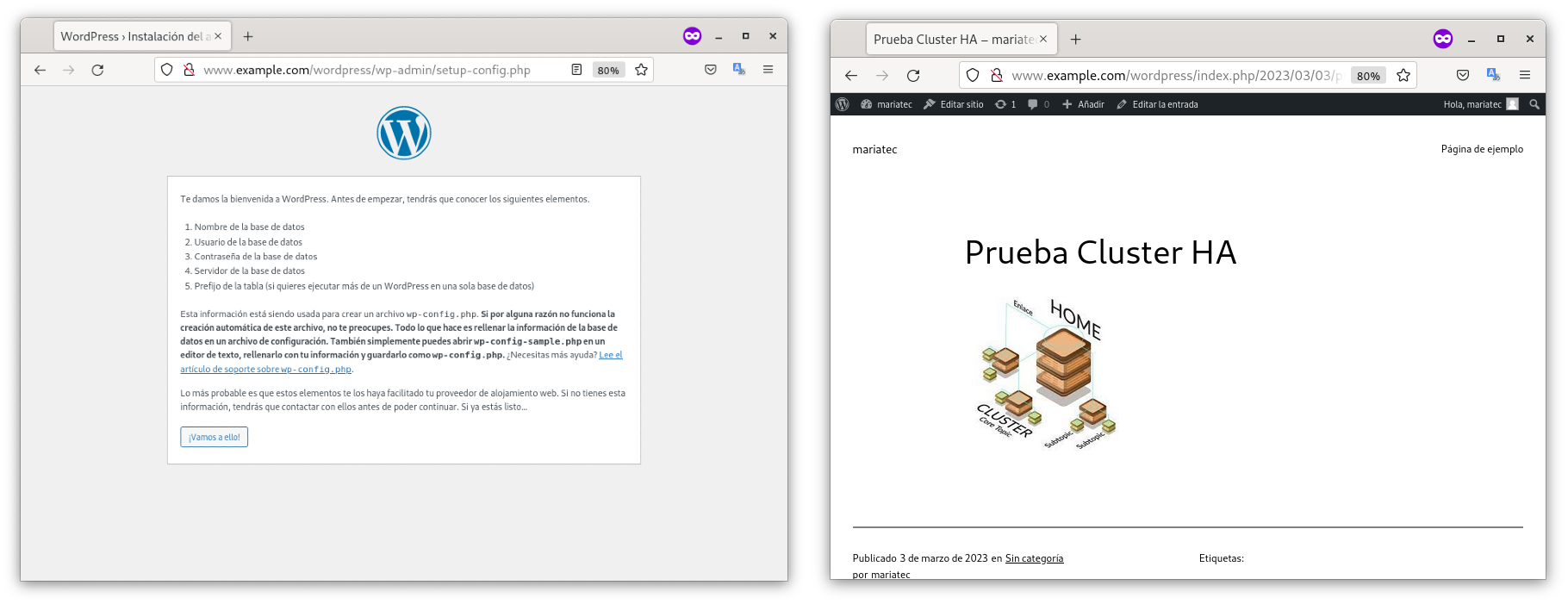Screen dimensions: 1568x604
Task: Select the 'Prueba Cluster HA' browser tab
Action: [x=953, y=40]
